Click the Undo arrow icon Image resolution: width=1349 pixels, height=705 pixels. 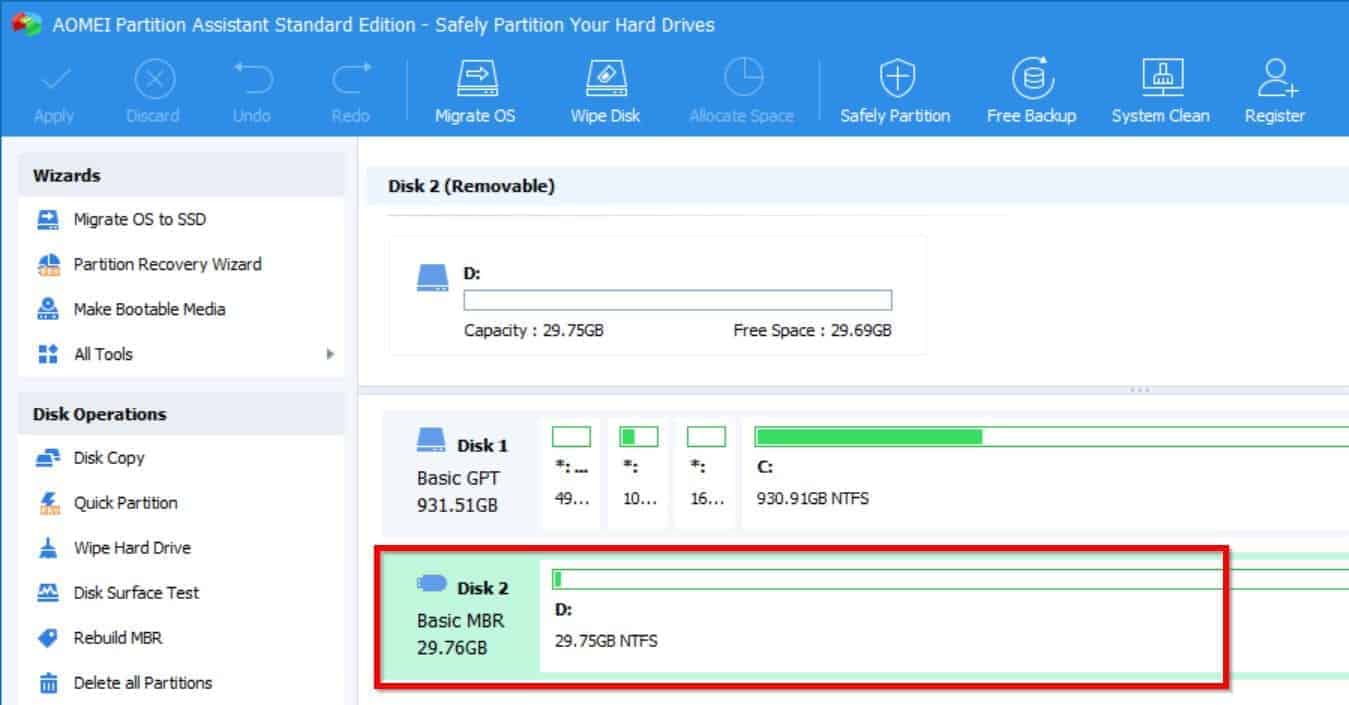pyautogui.click(x=252, y=79)
